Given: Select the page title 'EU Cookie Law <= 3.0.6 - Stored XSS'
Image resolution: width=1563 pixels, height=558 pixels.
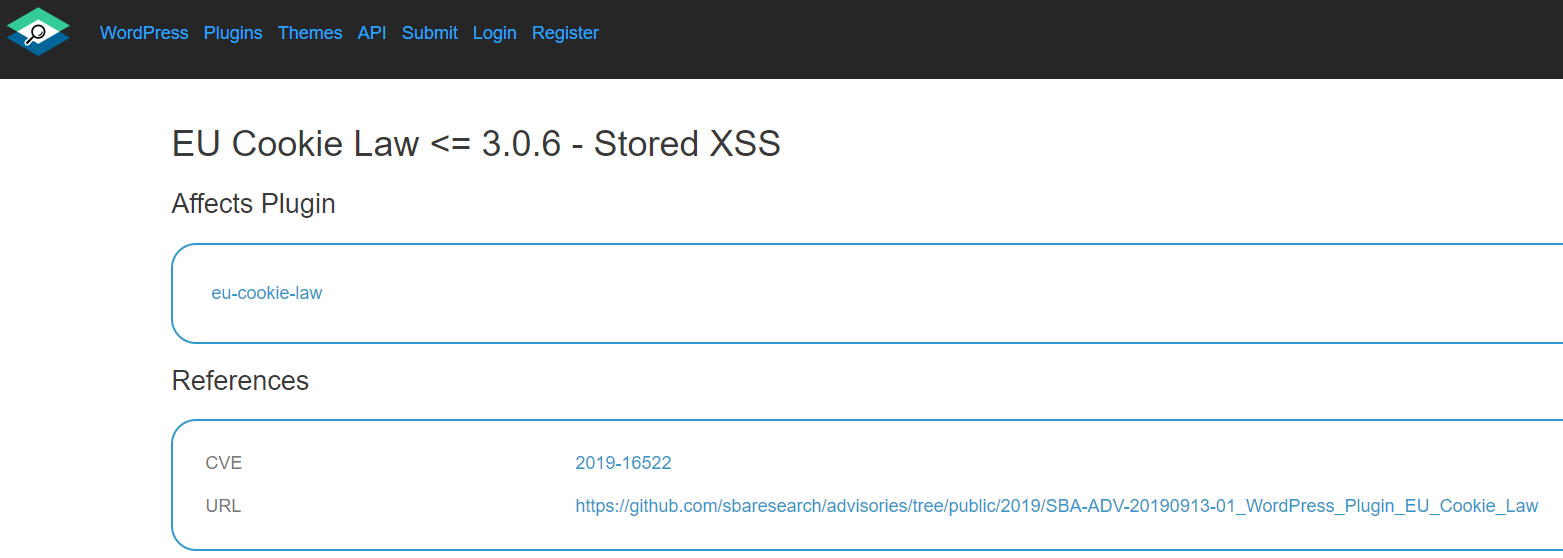Looking at the screenshot, I should [x=476, y=144].
